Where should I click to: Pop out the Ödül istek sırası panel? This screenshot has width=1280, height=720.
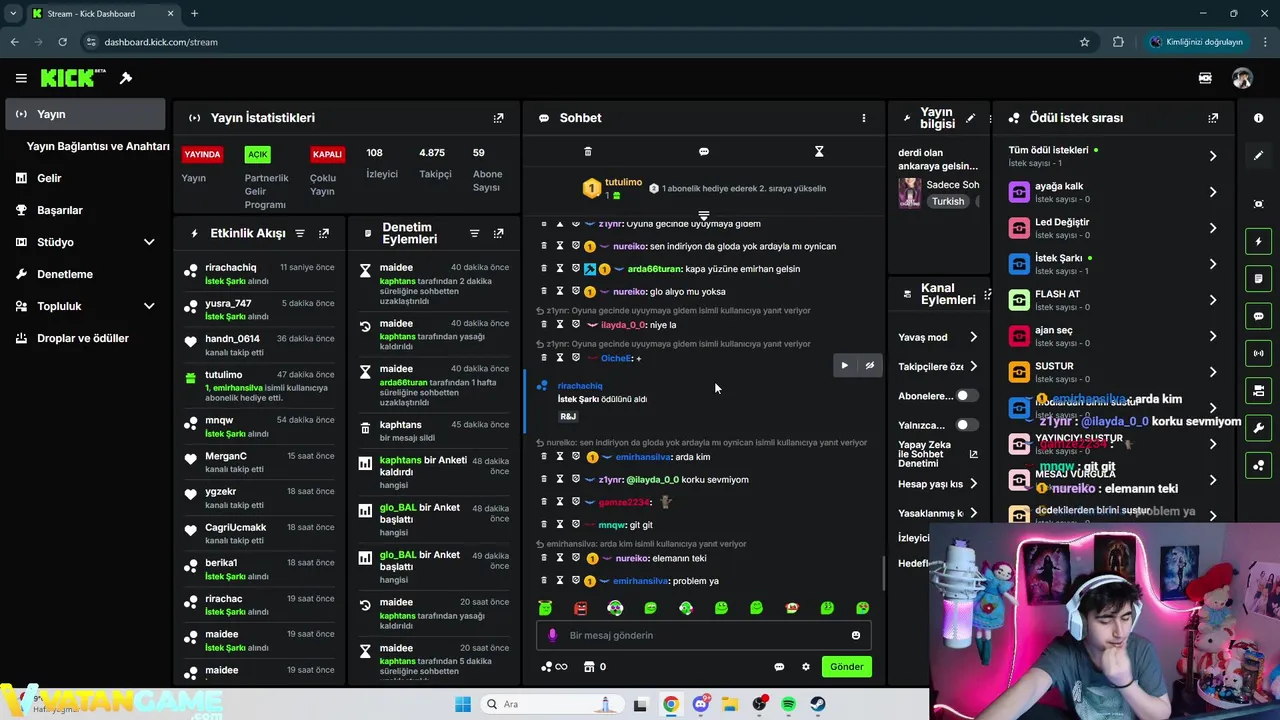tap(1213, 118)
